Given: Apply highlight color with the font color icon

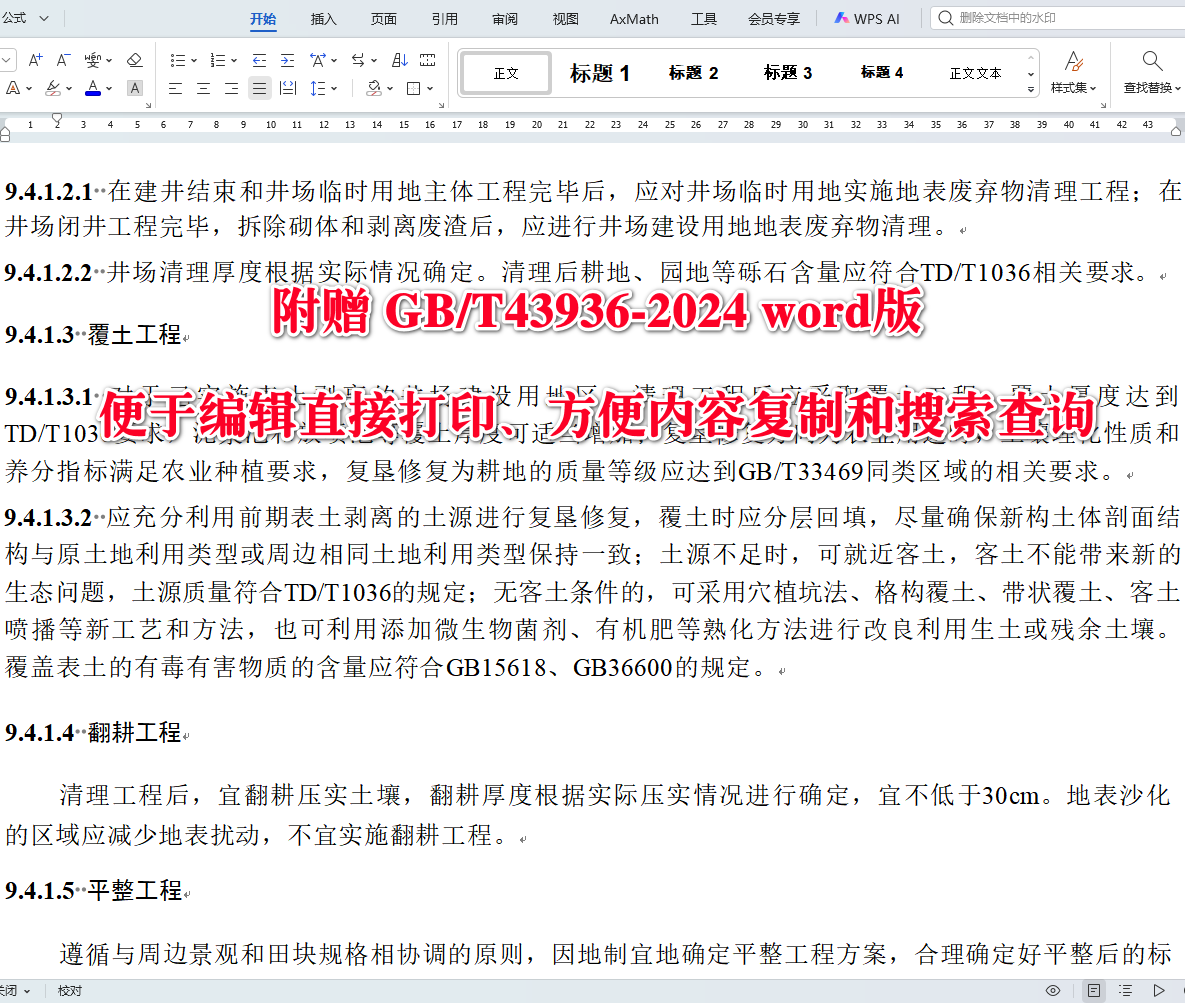Looking at the screenshot, I should click(x=53, y=88).
